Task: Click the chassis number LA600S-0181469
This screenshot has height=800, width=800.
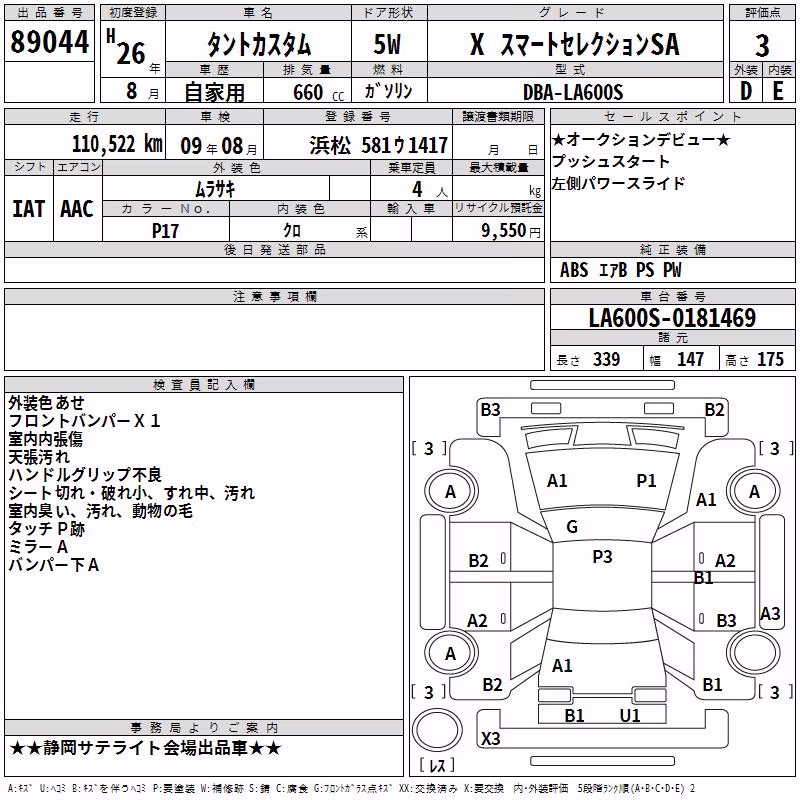Action: [672, 317]
